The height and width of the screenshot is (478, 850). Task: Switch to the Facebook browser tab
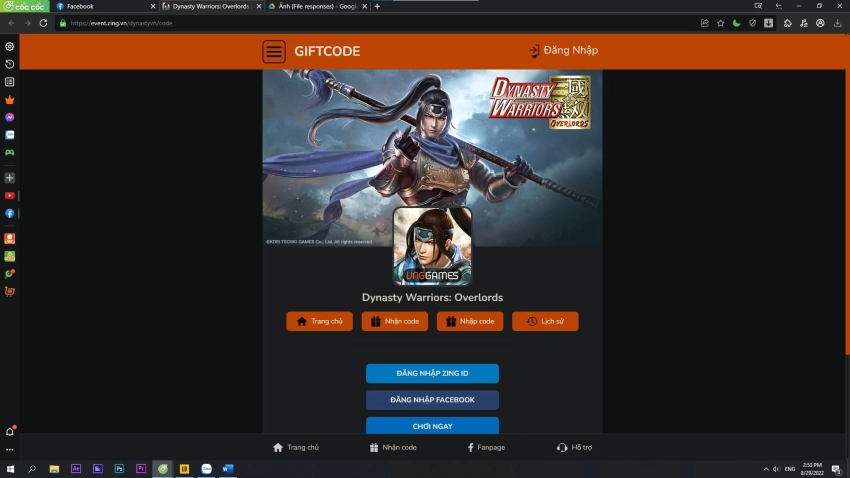[x=105, y=7]
